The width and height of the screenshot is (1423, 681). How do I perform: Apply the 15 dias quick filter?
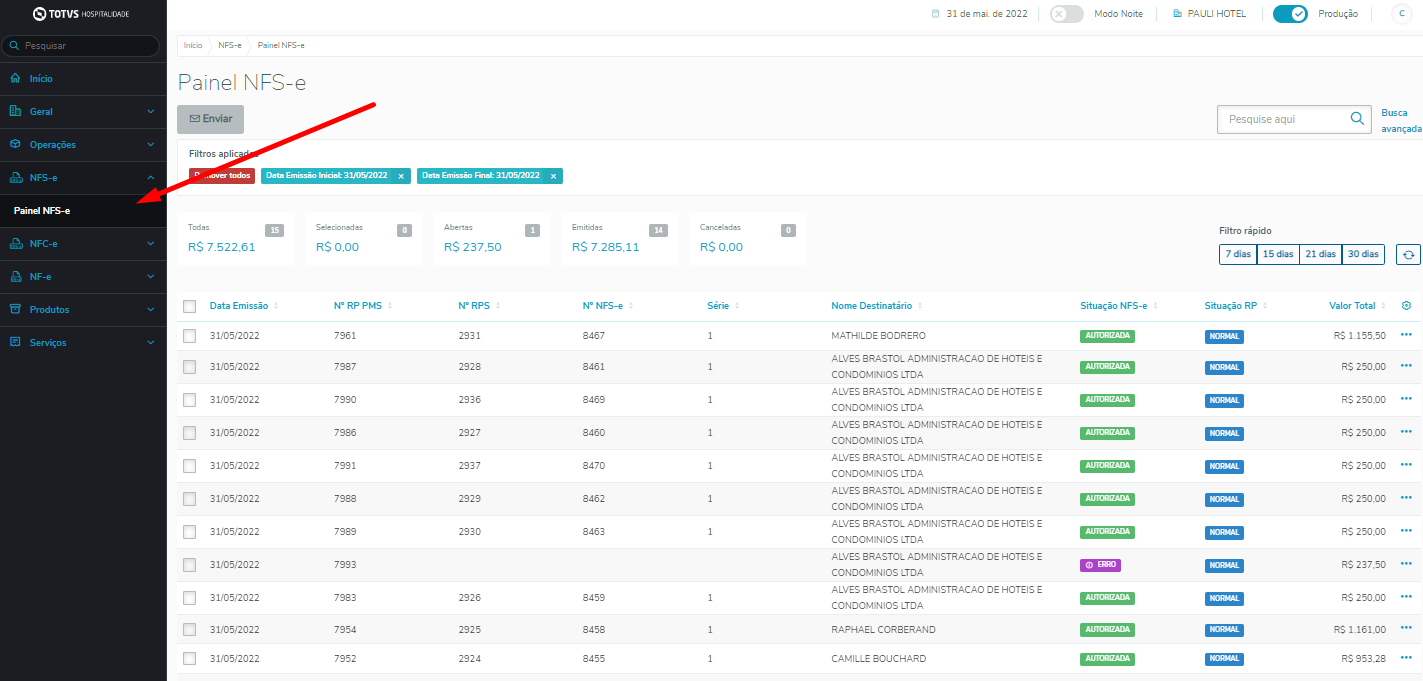tap(1278, 254)
